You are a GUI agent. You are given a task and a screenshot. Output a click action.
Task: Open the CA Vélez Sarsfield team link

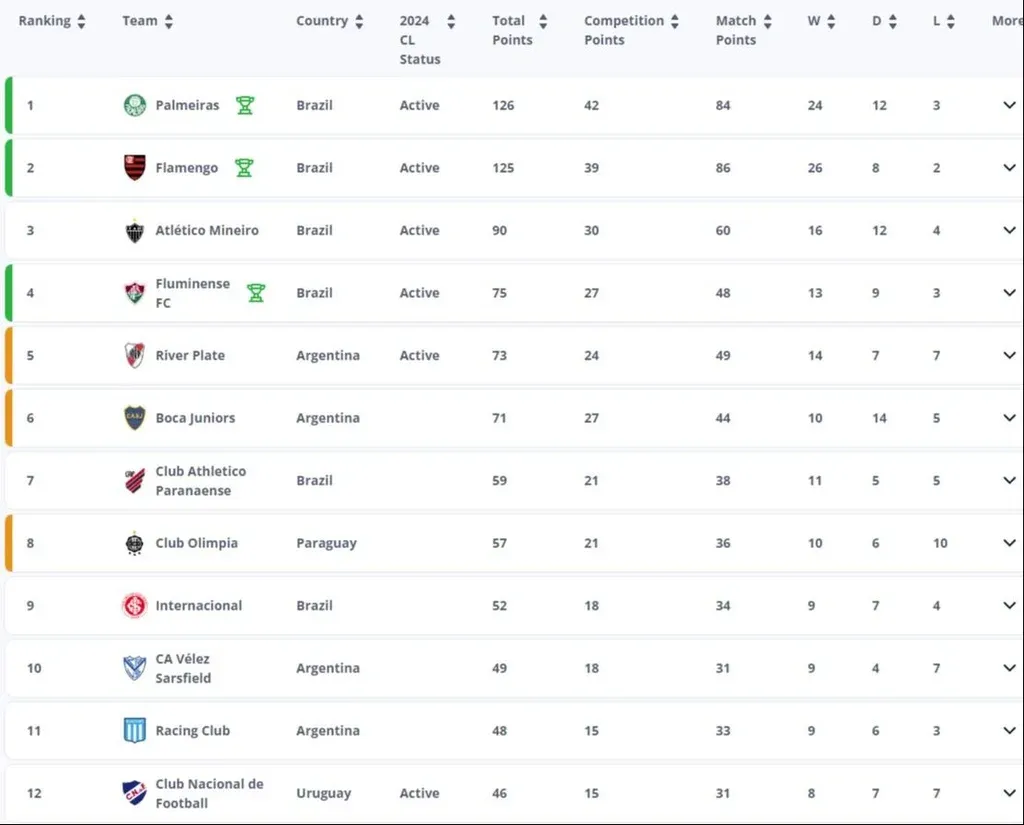pos(182,668)
